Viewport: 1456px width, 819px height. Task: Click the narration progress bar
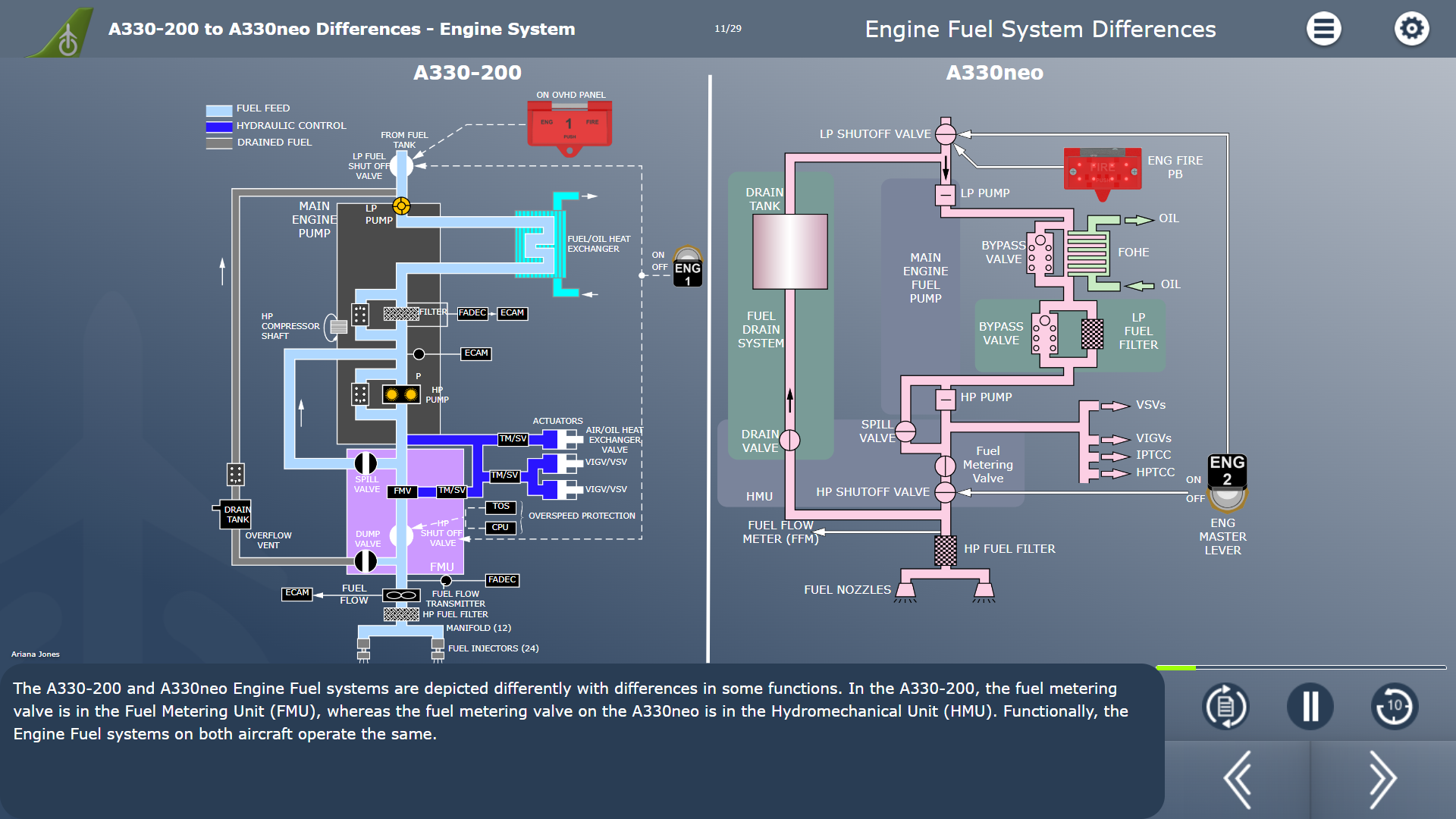point(1301,667)
